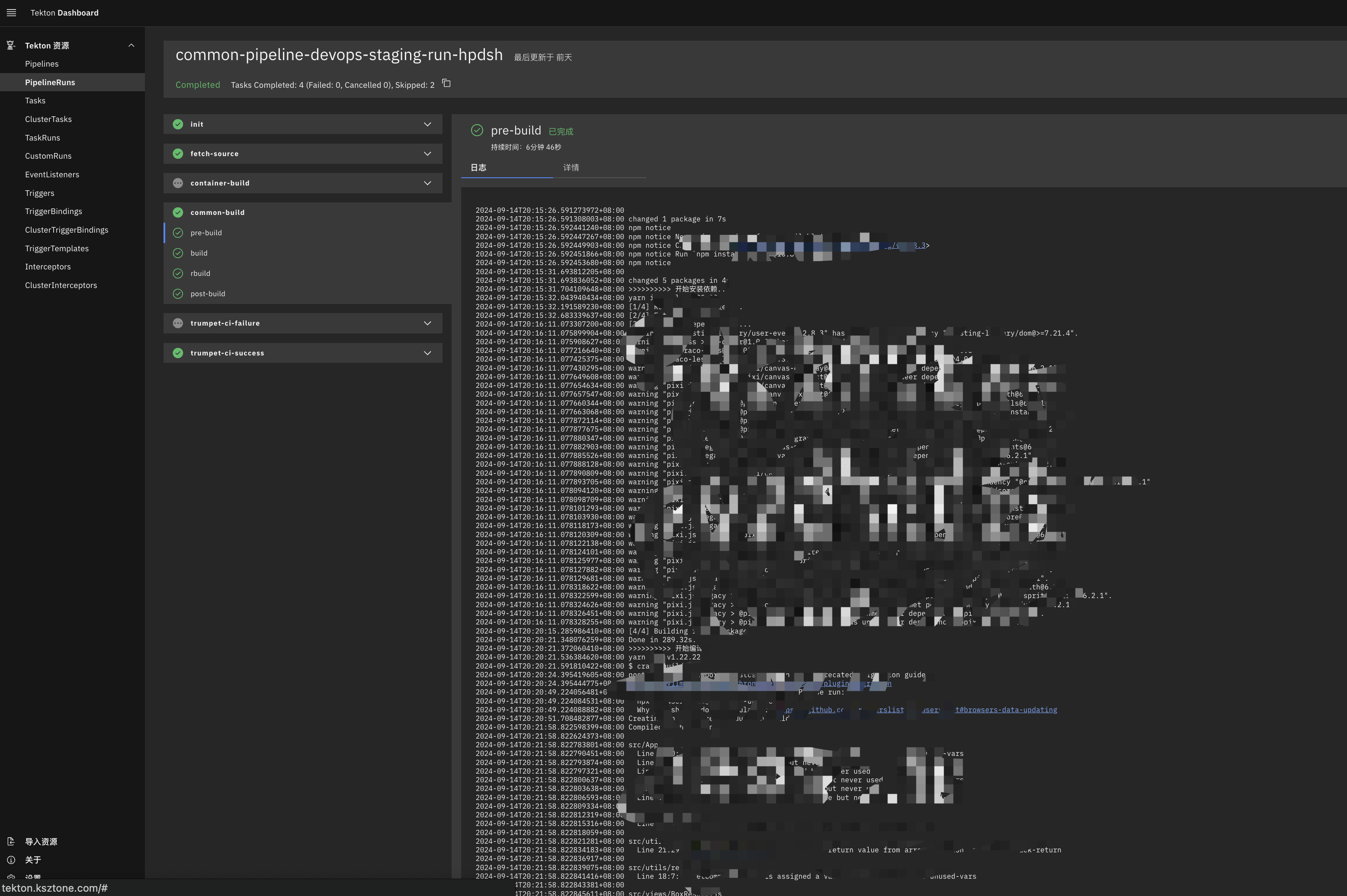Click green check icon of trumpet-ci-success
This screenshot has width=1347, height=896.
(178, 353)
